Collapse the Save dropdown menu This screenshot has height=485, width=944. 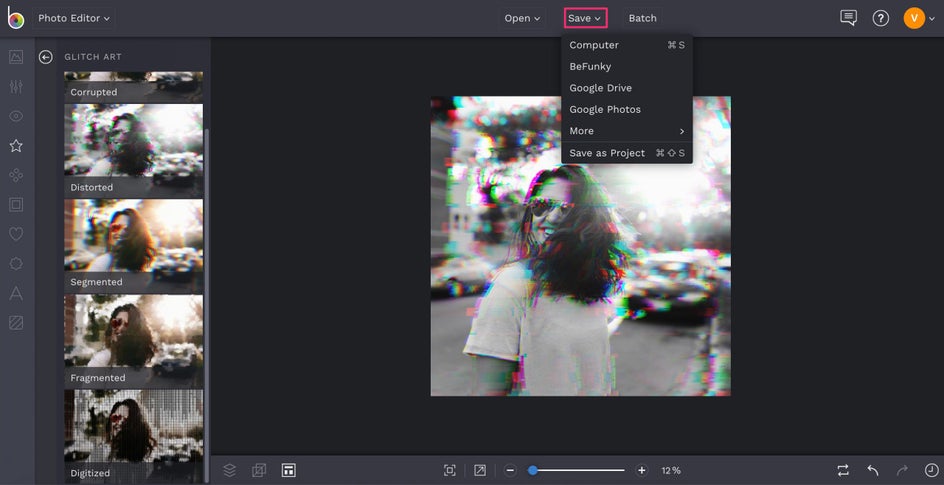click(x=585, y=18)
